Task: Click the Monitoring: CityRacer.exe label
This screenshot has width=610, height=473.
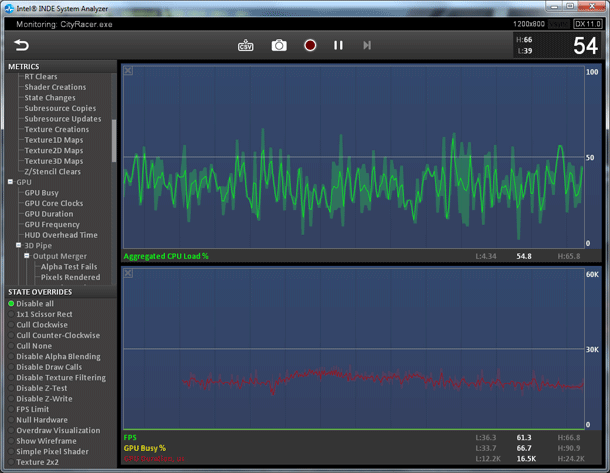Action: pyautogui.click(x=64, y=24)
